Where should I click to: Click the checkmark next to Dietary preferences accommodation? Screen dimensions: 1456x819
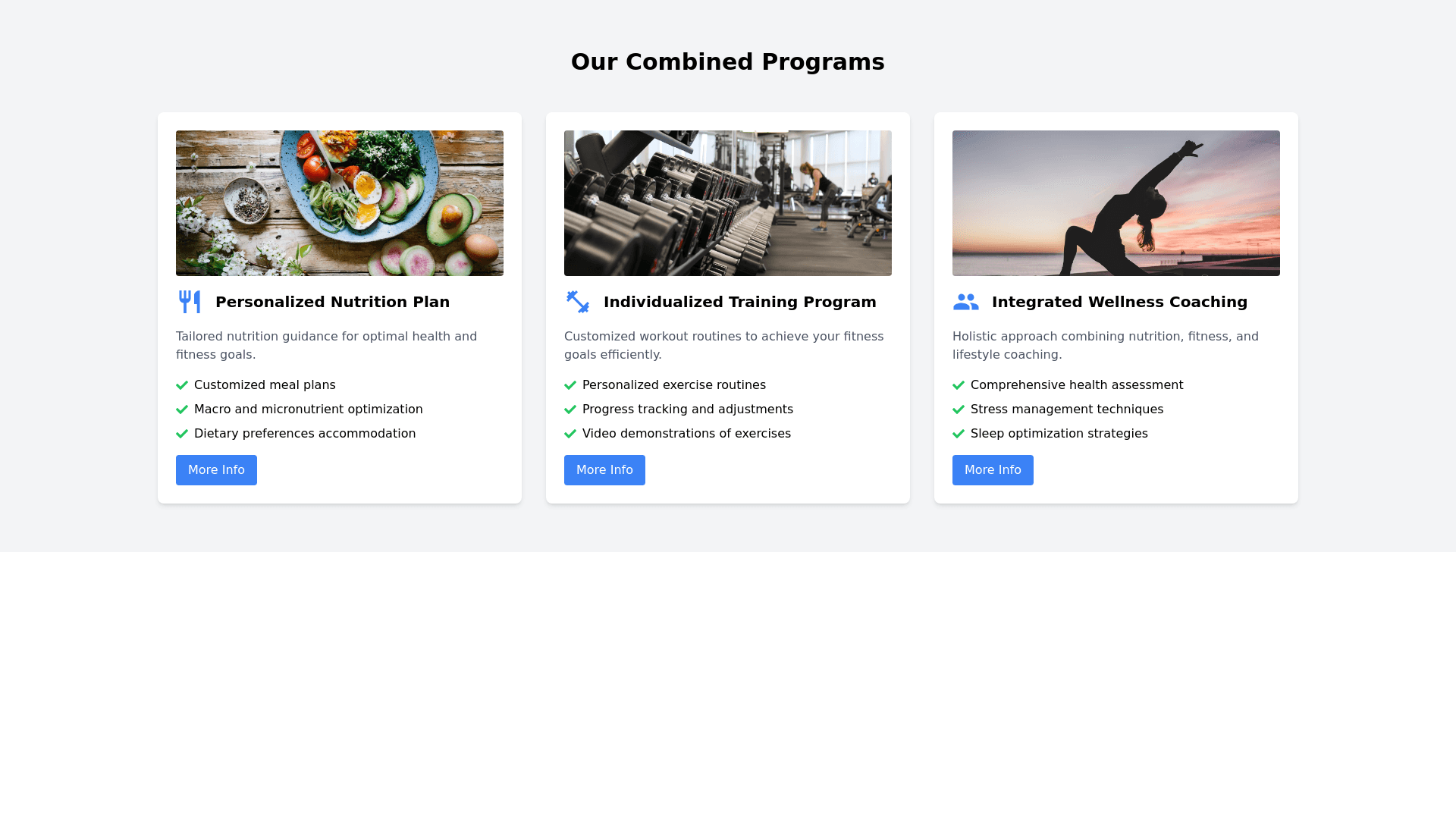pyautogui.click(x=182, y=434)
